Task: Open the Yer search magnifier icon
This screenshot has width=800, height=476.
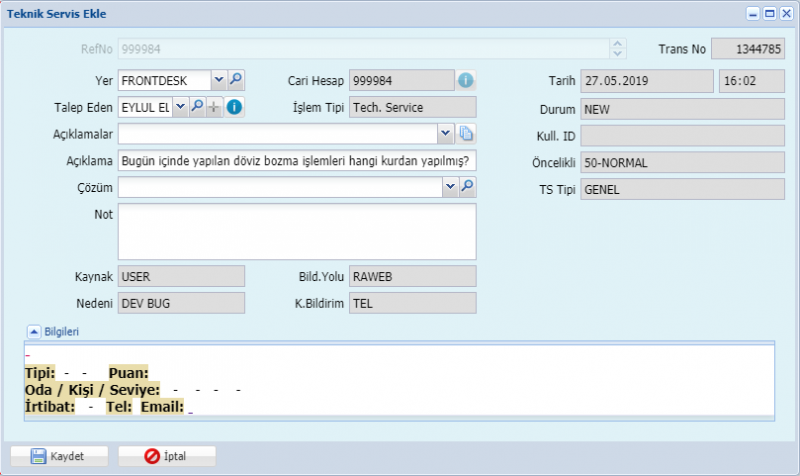Action: click(236, 80)
